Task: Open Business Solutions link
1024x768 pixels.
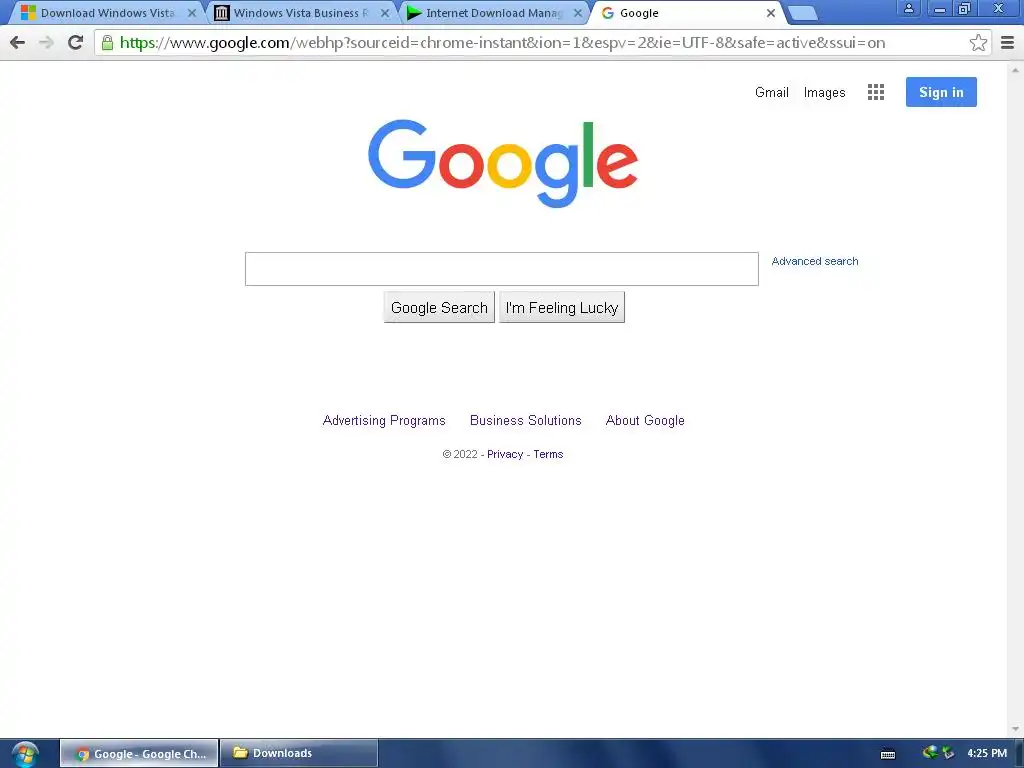Action: tap(526, 421)
